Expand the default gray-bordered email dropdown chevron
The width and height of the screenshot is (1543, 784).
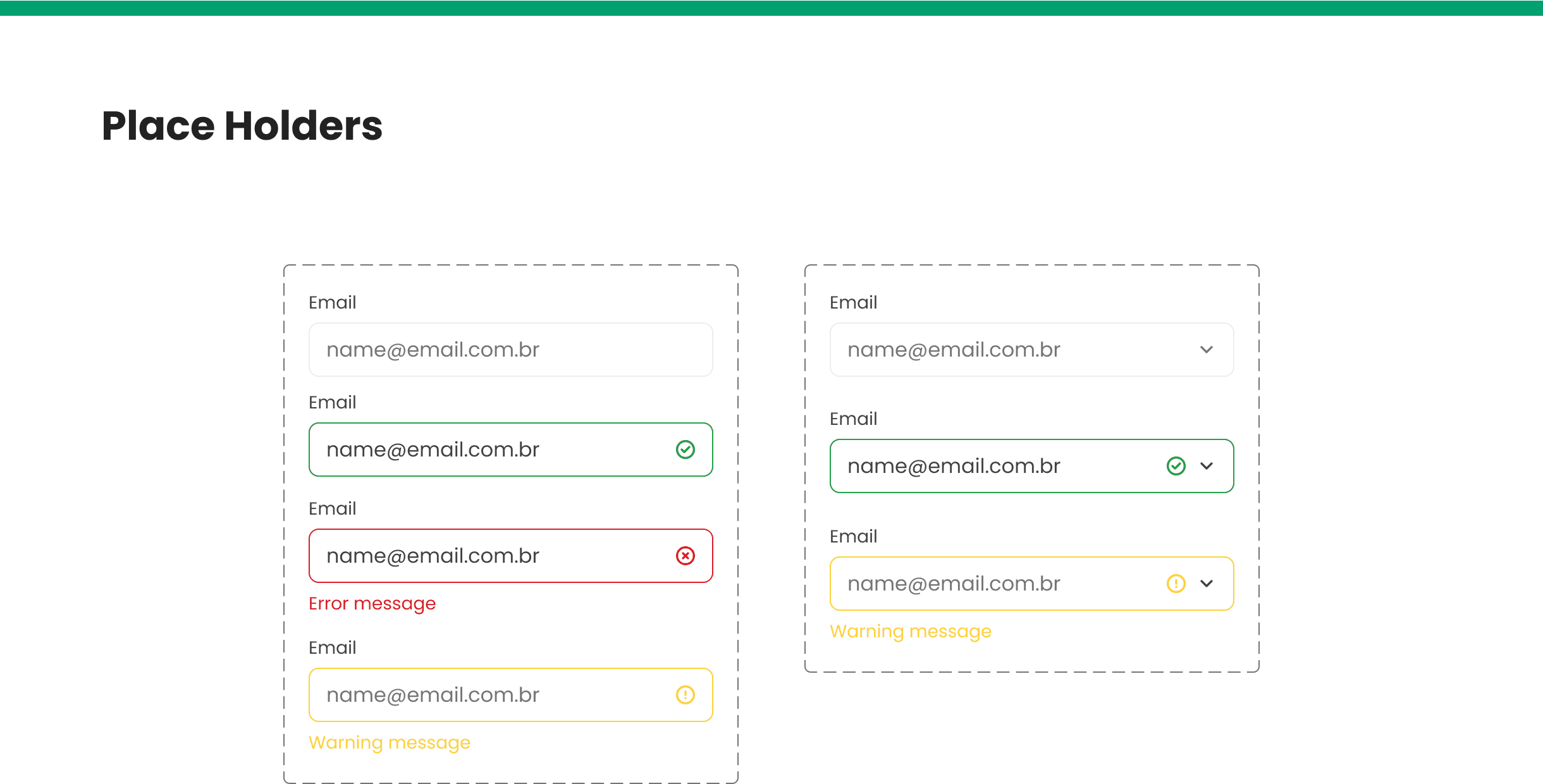[x=1206, y=350]
